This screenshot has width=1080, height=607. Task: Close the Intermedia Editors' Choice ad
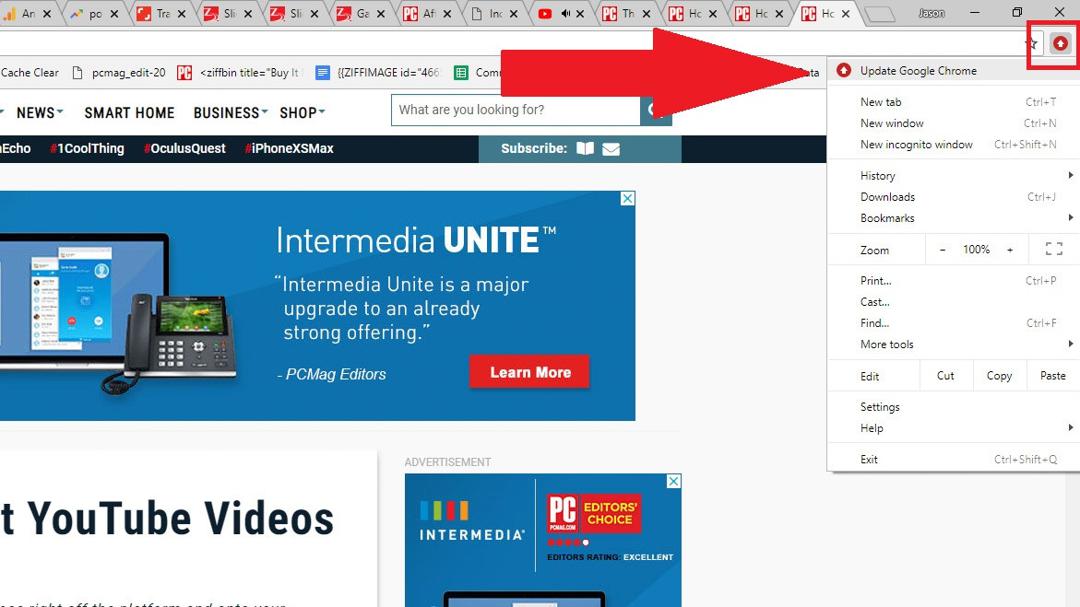pos(674,481)
